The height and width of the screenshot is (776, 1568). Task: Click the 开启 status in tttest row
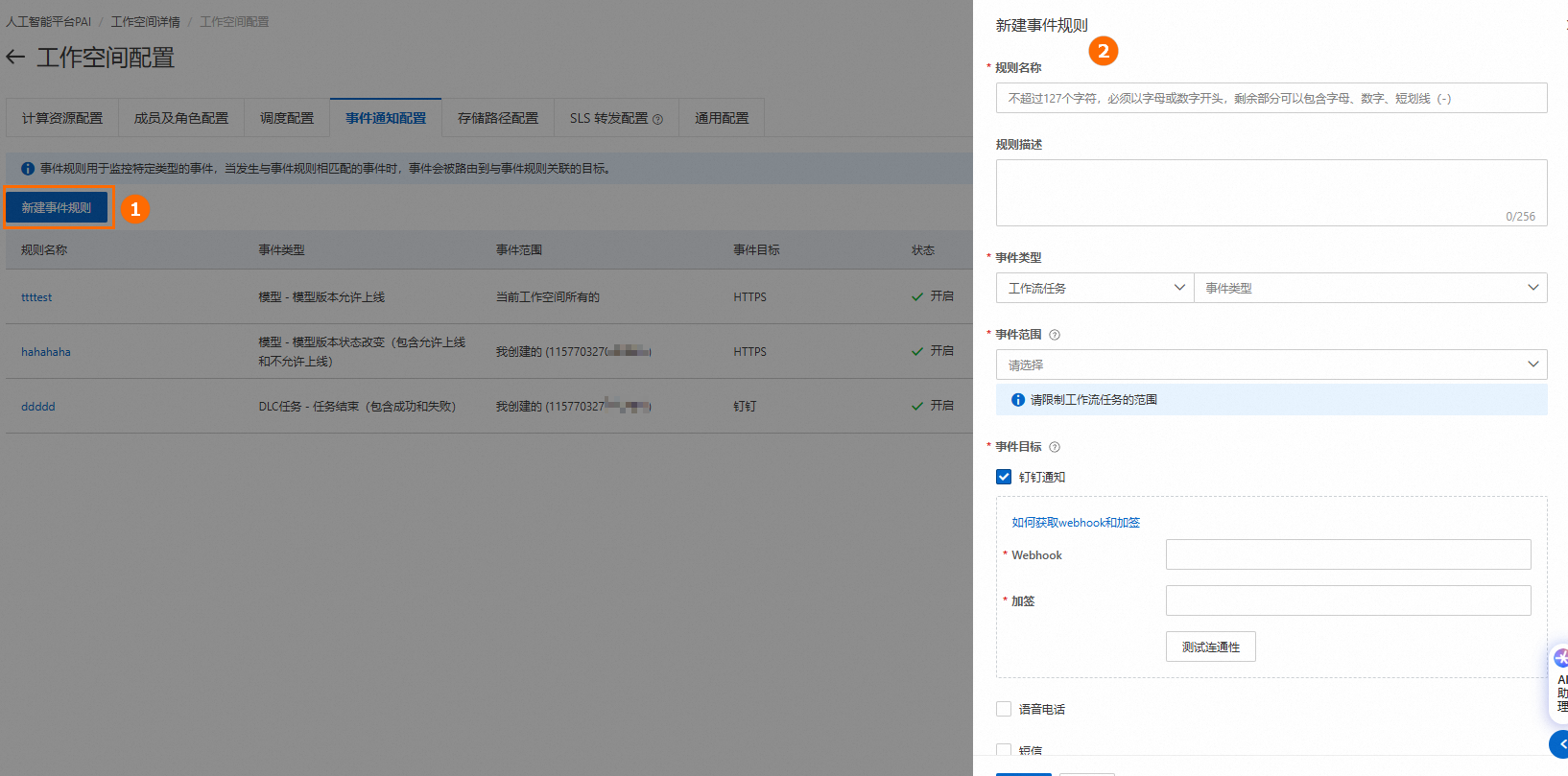tap(933, 296)
